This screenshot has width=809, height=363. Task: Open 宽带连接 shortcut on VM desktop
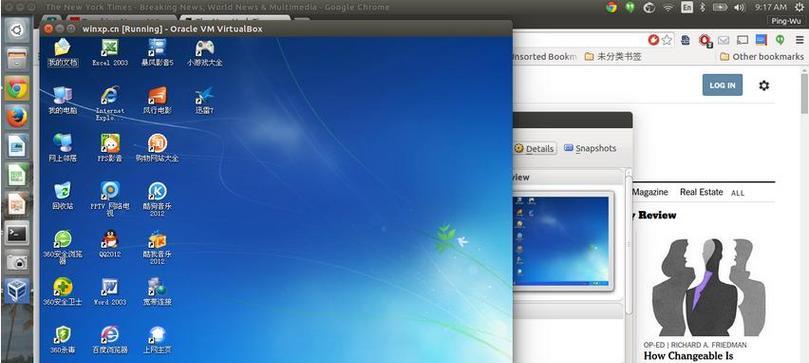(157, 291)
